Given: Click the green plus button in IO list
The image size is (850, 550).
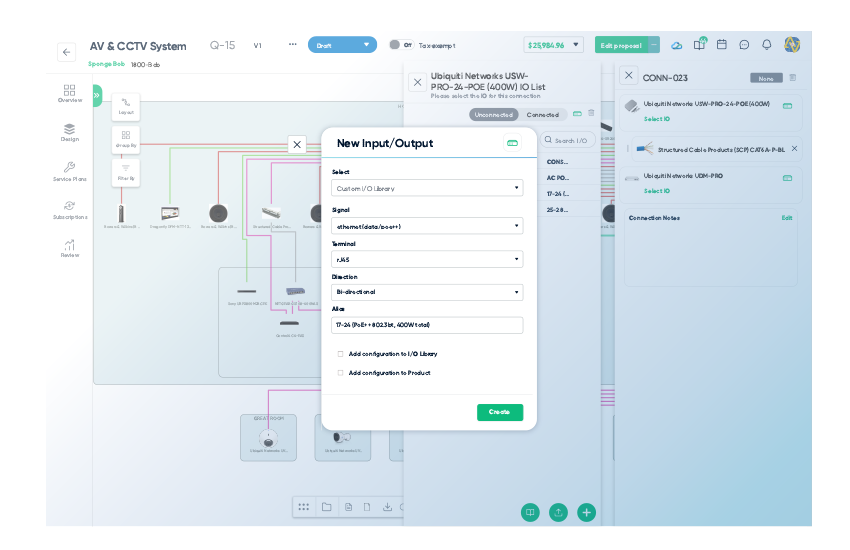Looking at the screenshot, I should [x=587, y=512].
